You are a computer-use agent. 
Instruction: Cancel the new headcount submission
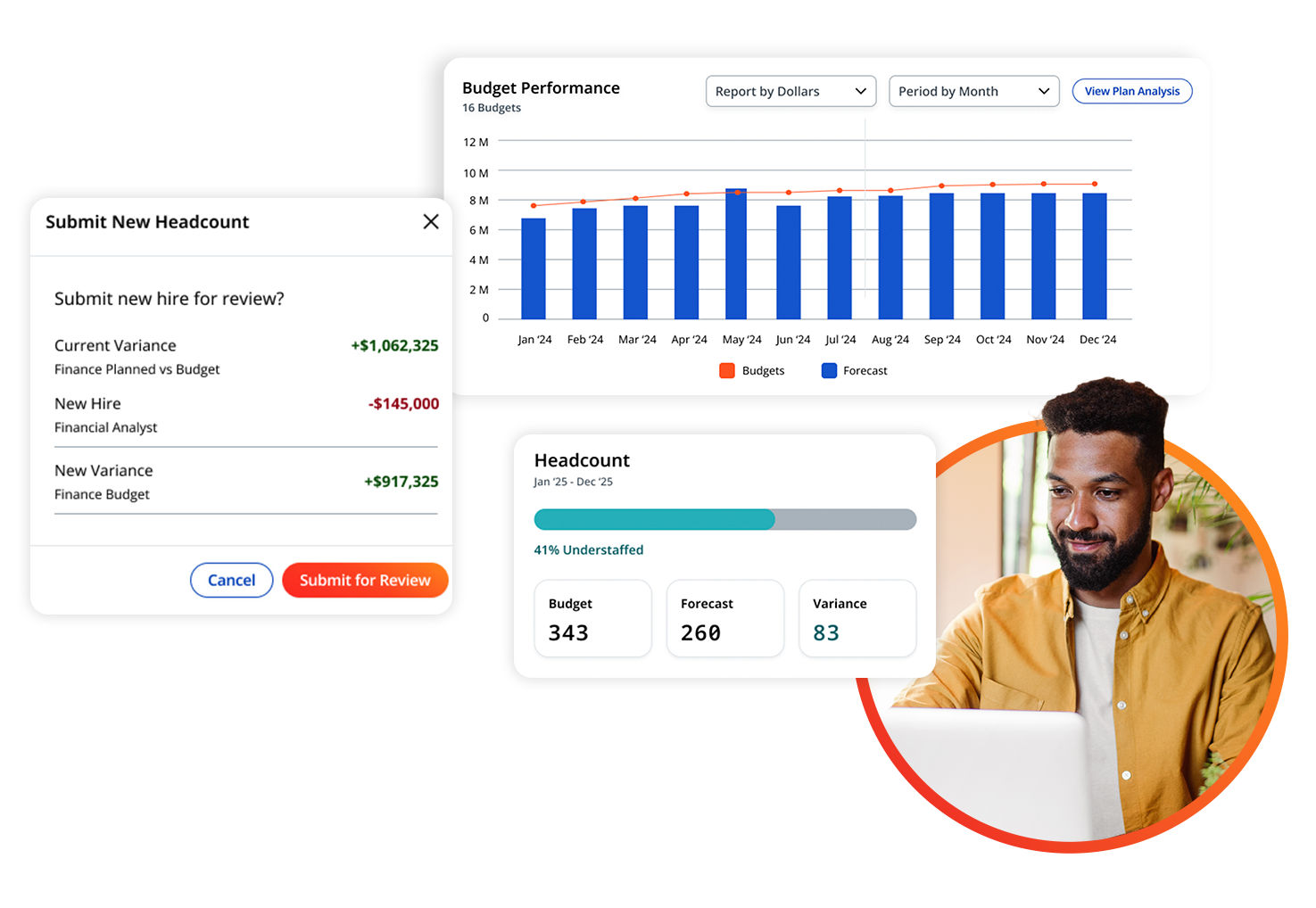coord(231,580)
